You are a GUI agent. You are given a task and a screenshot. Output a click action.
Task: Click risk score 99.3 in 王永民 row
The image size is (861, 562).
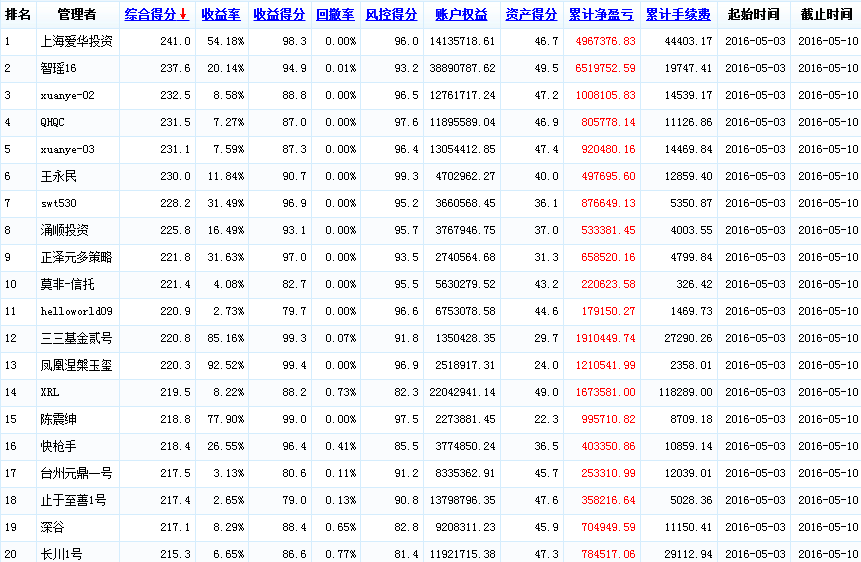pyautogui.click(x=406, y=176)
